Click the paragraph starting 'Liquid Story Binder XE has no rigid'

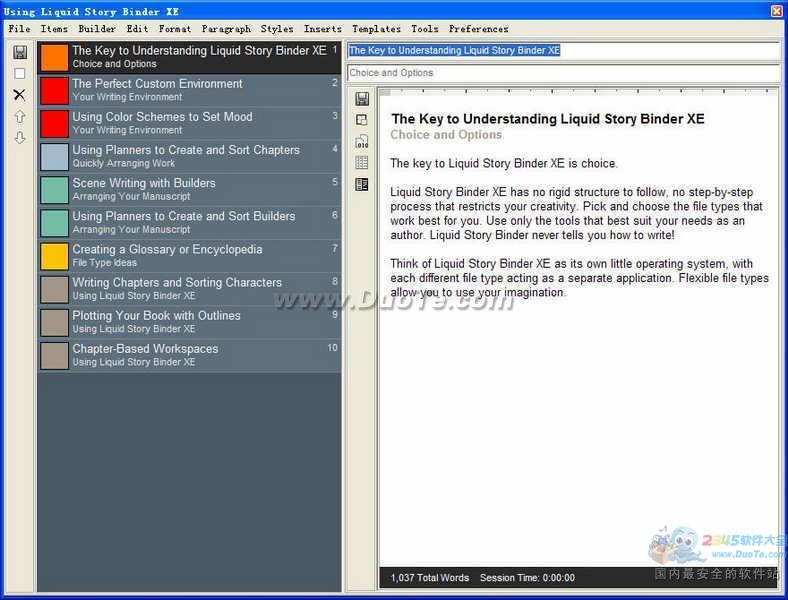point(576,214)
